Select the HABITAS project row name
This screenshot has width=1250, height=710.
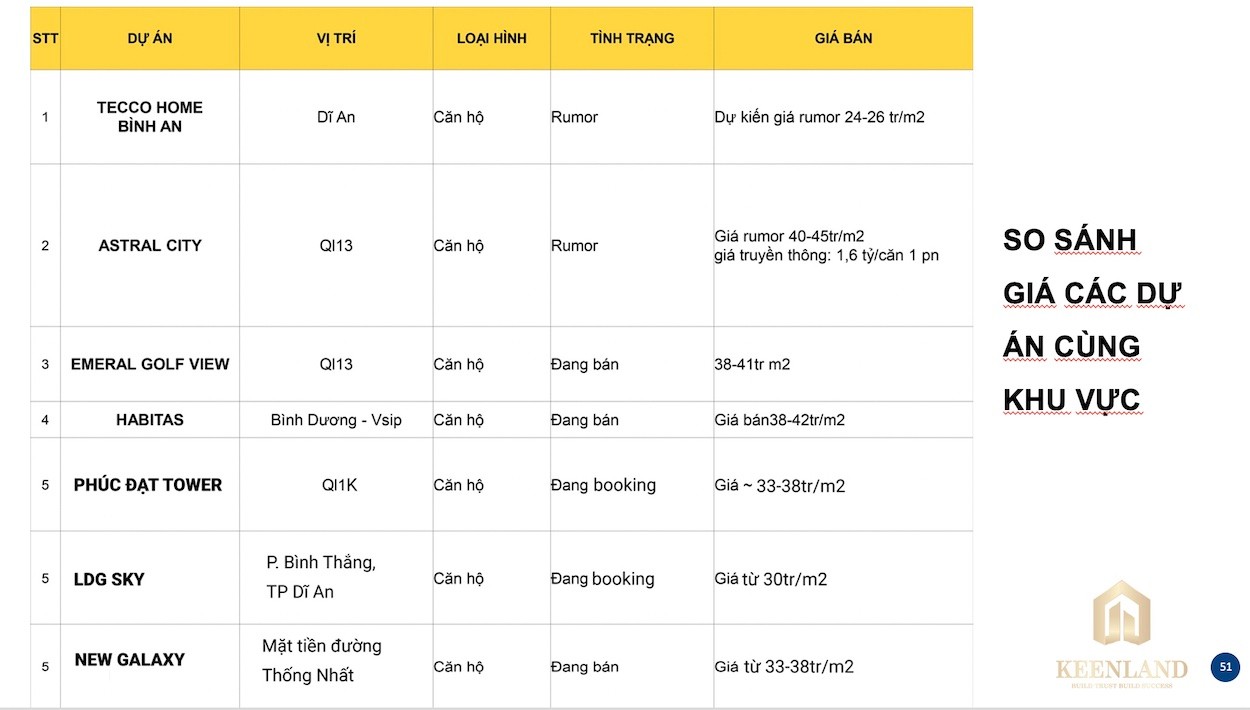pos(150,420)
